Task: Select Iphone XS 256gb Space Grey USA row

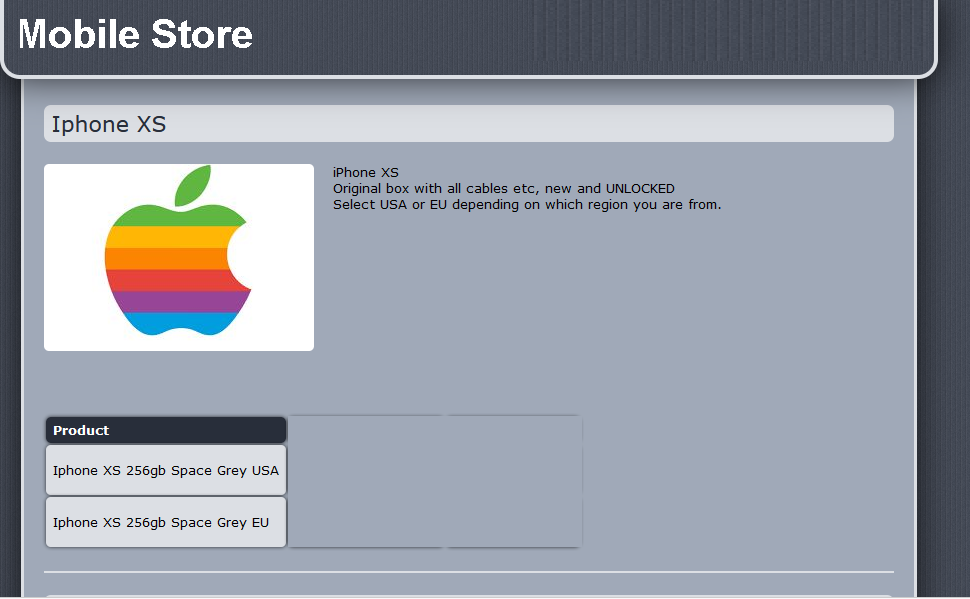Action: [x=166, y=470]
